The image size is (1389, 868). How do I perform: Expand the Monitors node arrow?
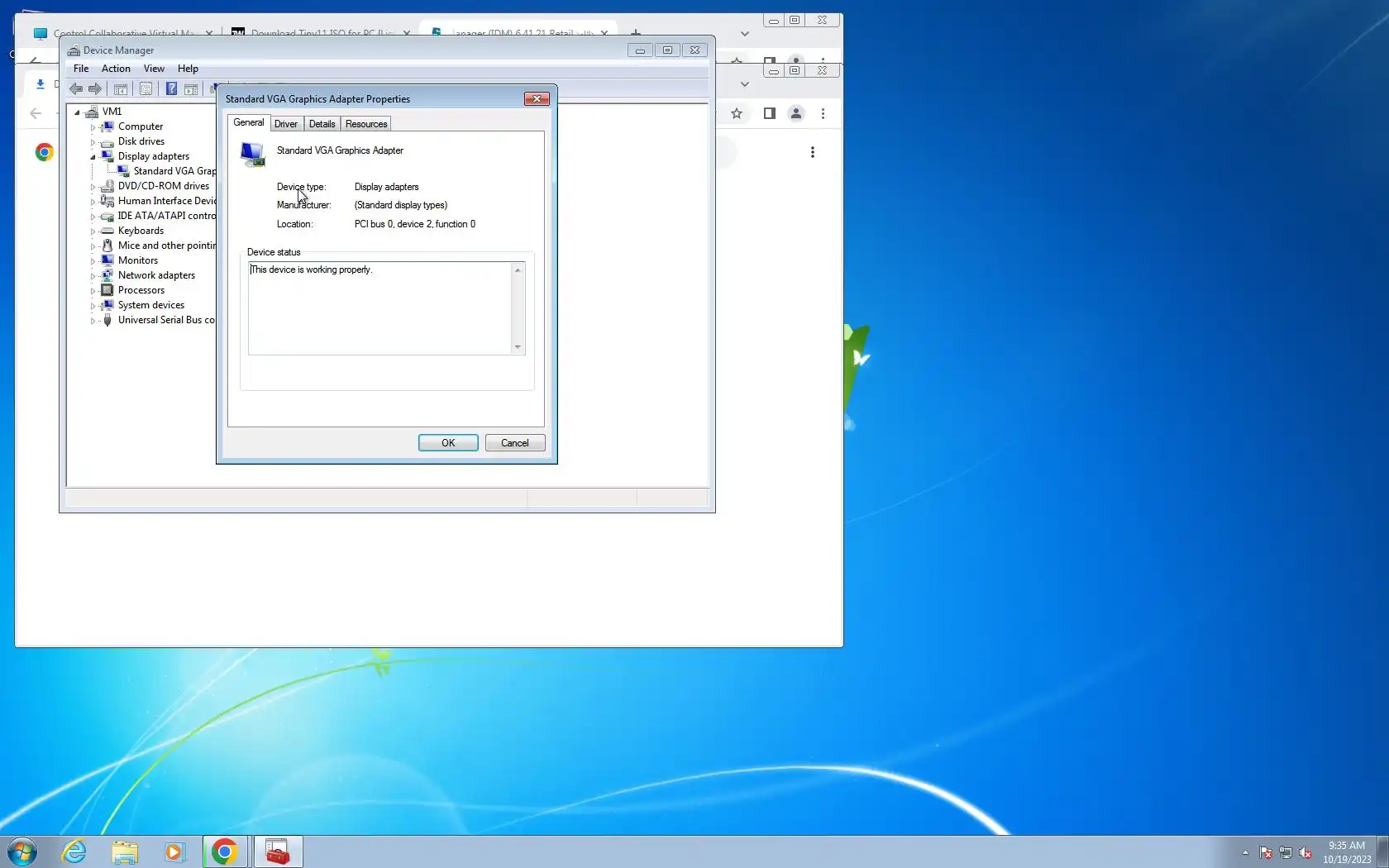tap(93, 261)
